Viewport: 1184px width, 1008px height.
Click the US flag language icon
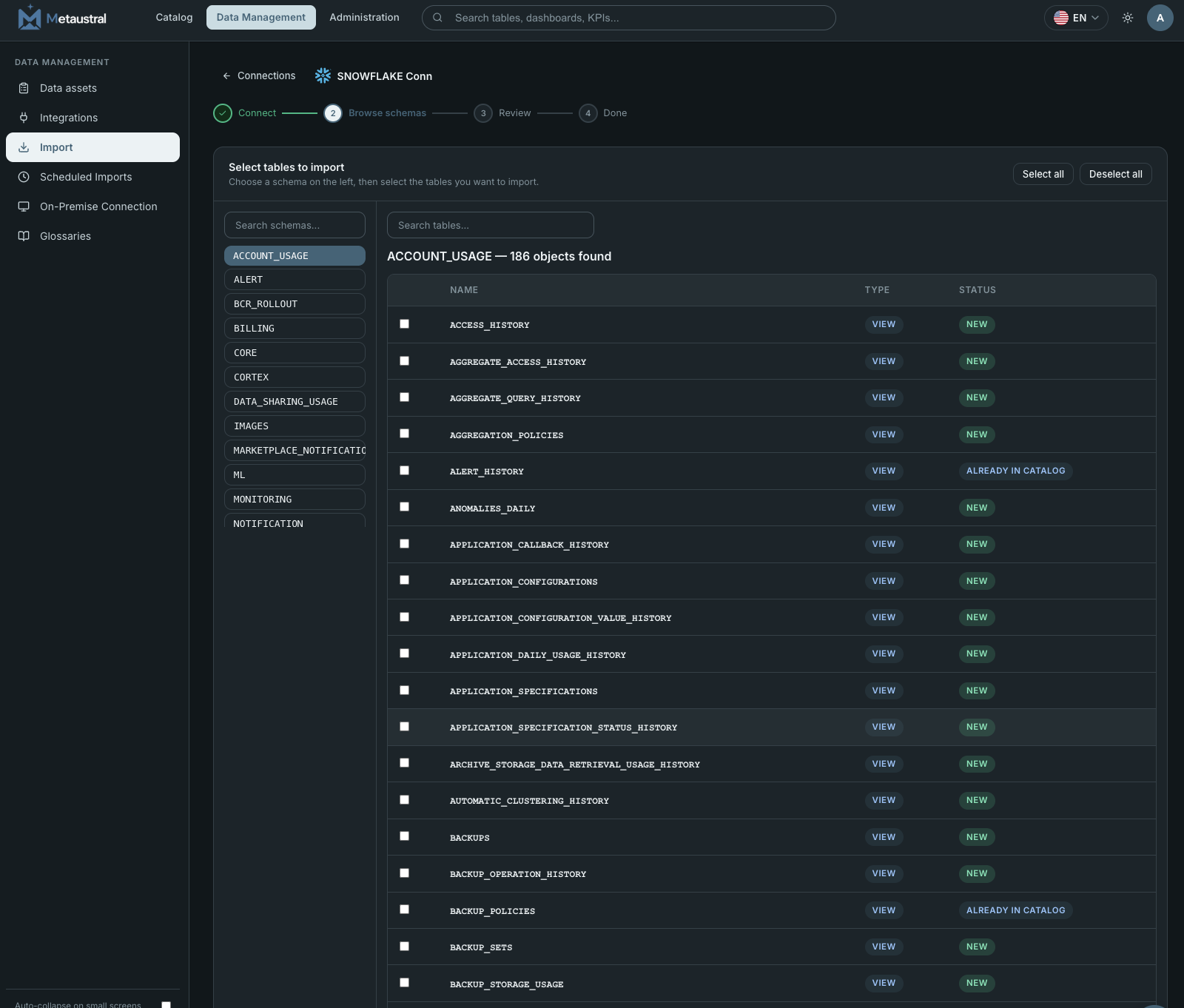(x=1061, y=18)
